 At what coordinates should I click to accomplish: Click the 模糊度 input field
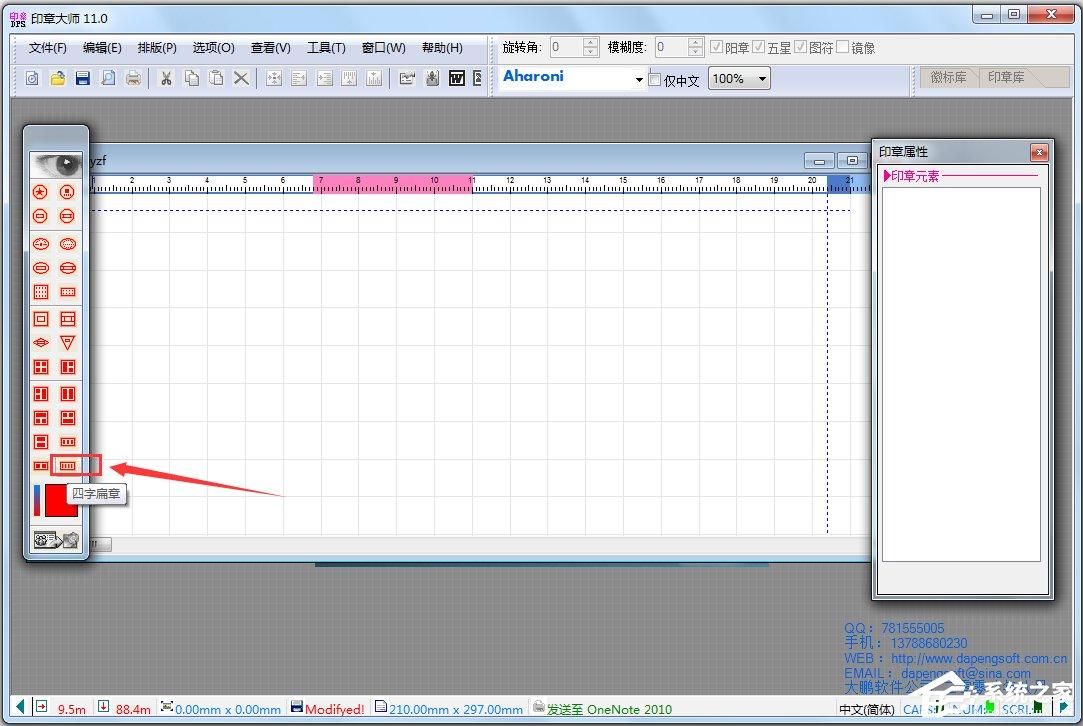click(671, 47)
